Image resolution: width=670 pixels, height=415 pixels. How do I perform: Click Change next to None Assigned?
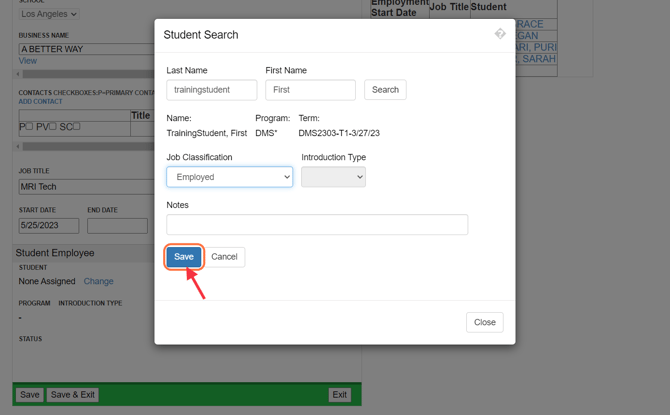tap(98, 281)
